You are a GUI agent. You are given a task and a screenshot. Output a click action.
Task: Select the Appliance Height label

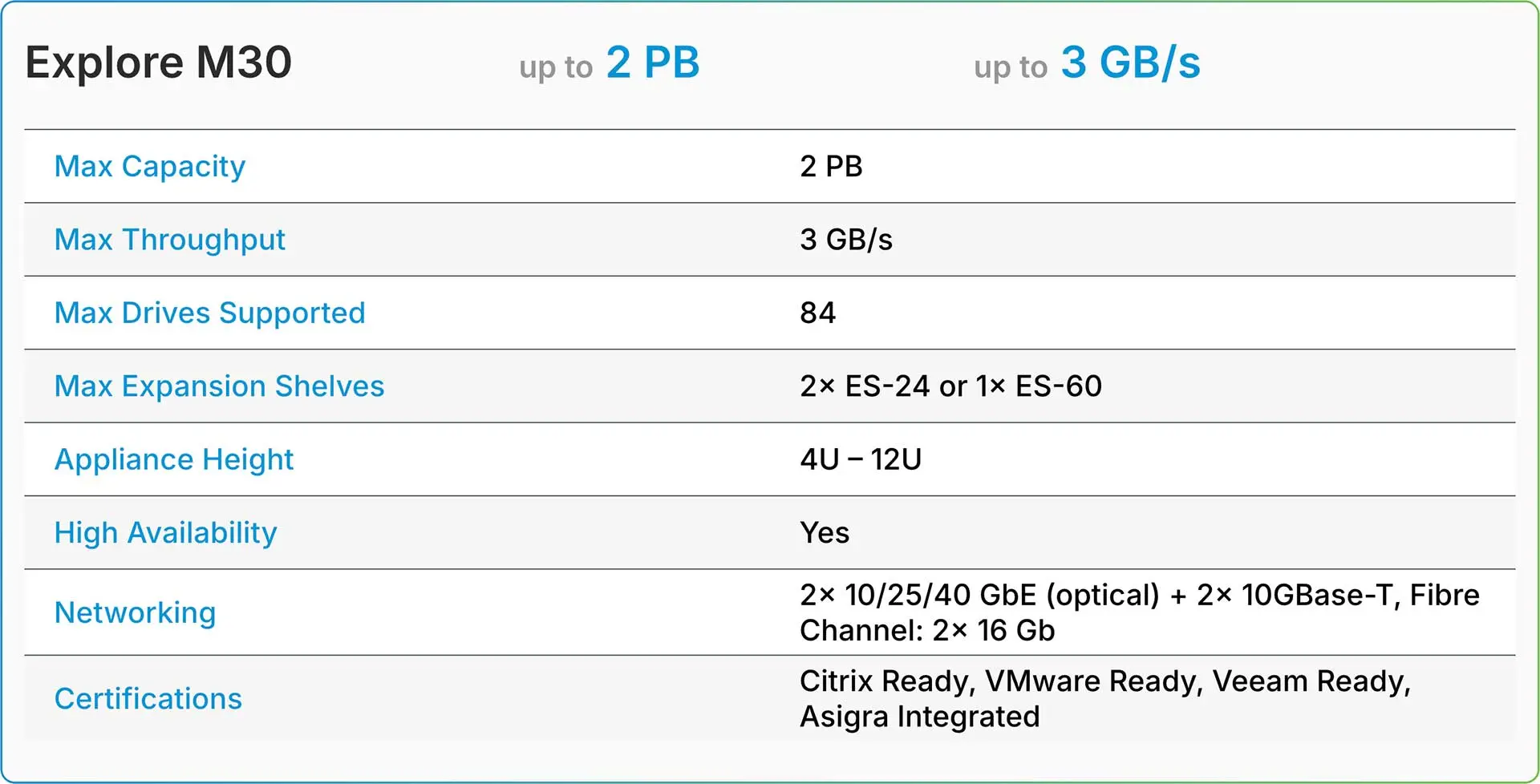click(x=174, y=459)
